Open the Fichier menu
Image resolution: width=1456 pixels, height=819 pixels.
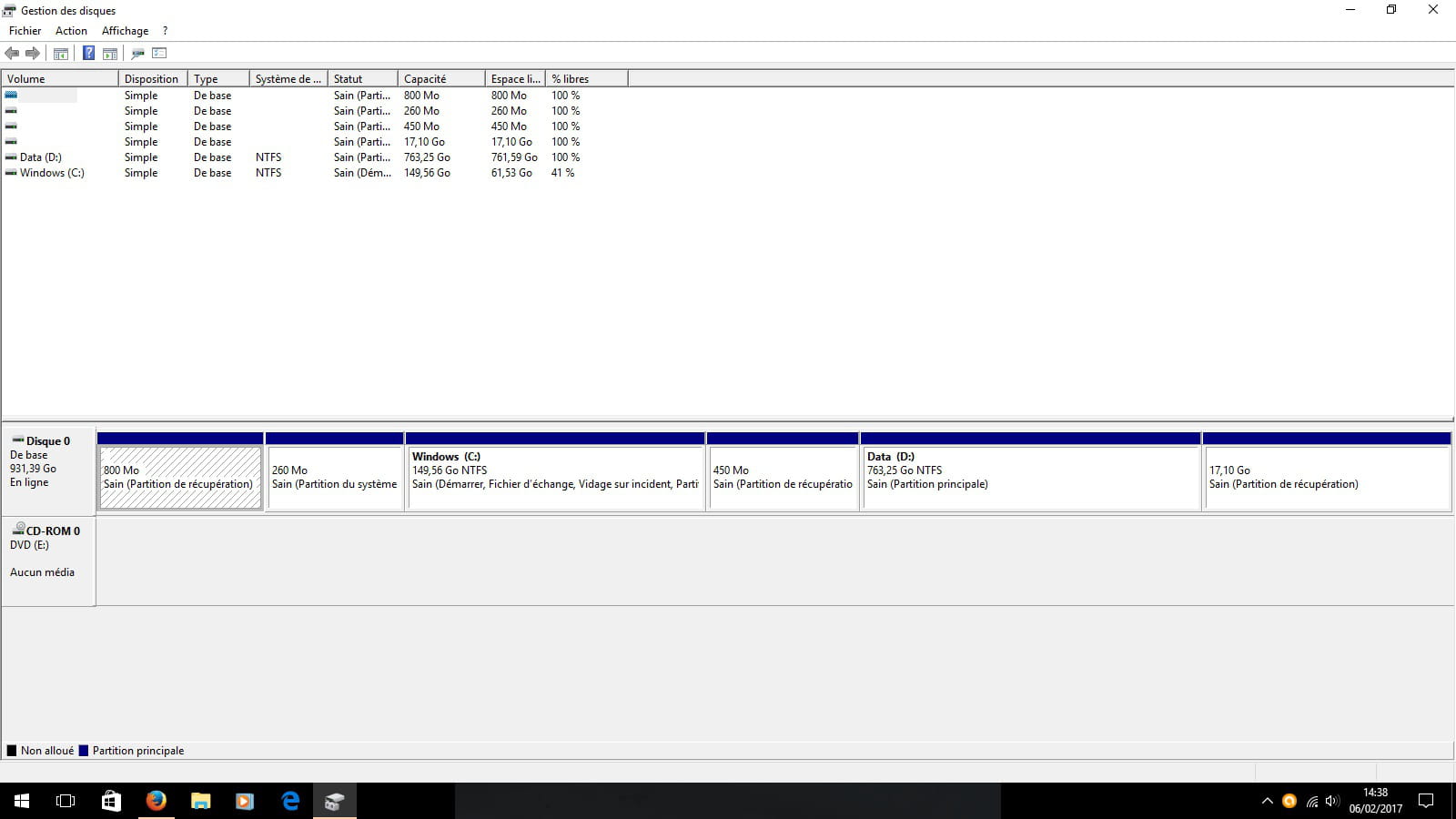pos(25,31)
